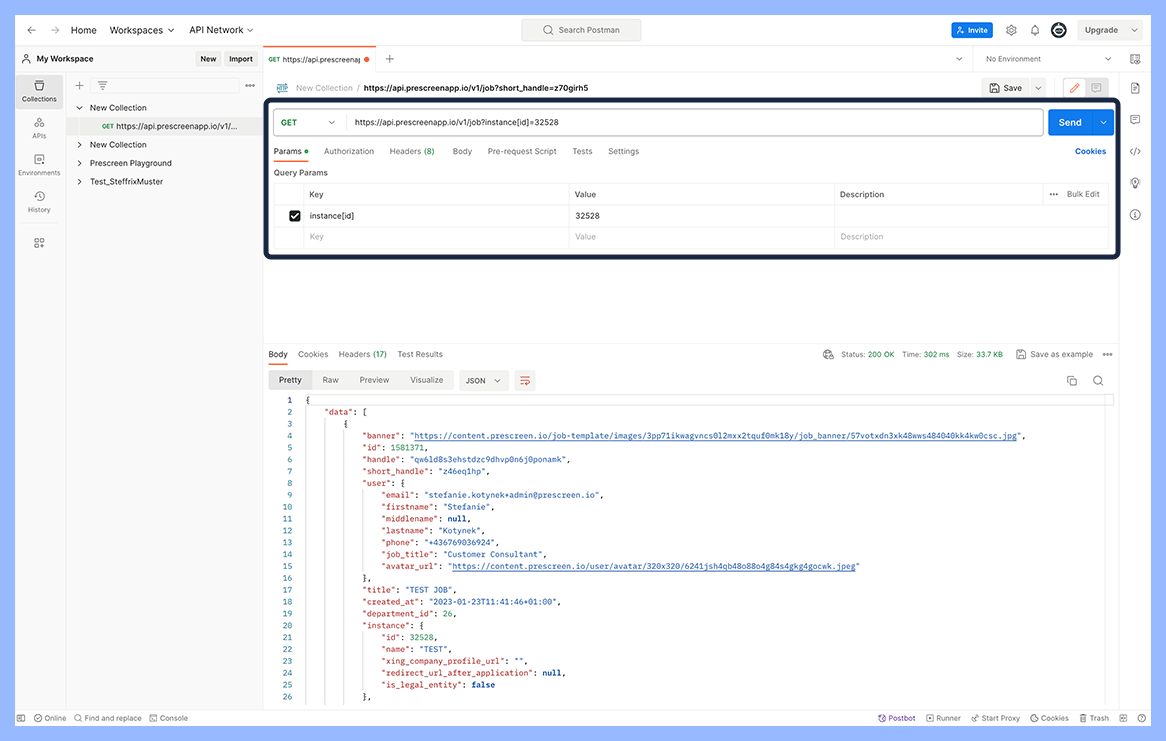Image resolution: width=1166 pixels, height=741 pixels.
Task: Open settings gear icon in header
Action: [1011, 30]
